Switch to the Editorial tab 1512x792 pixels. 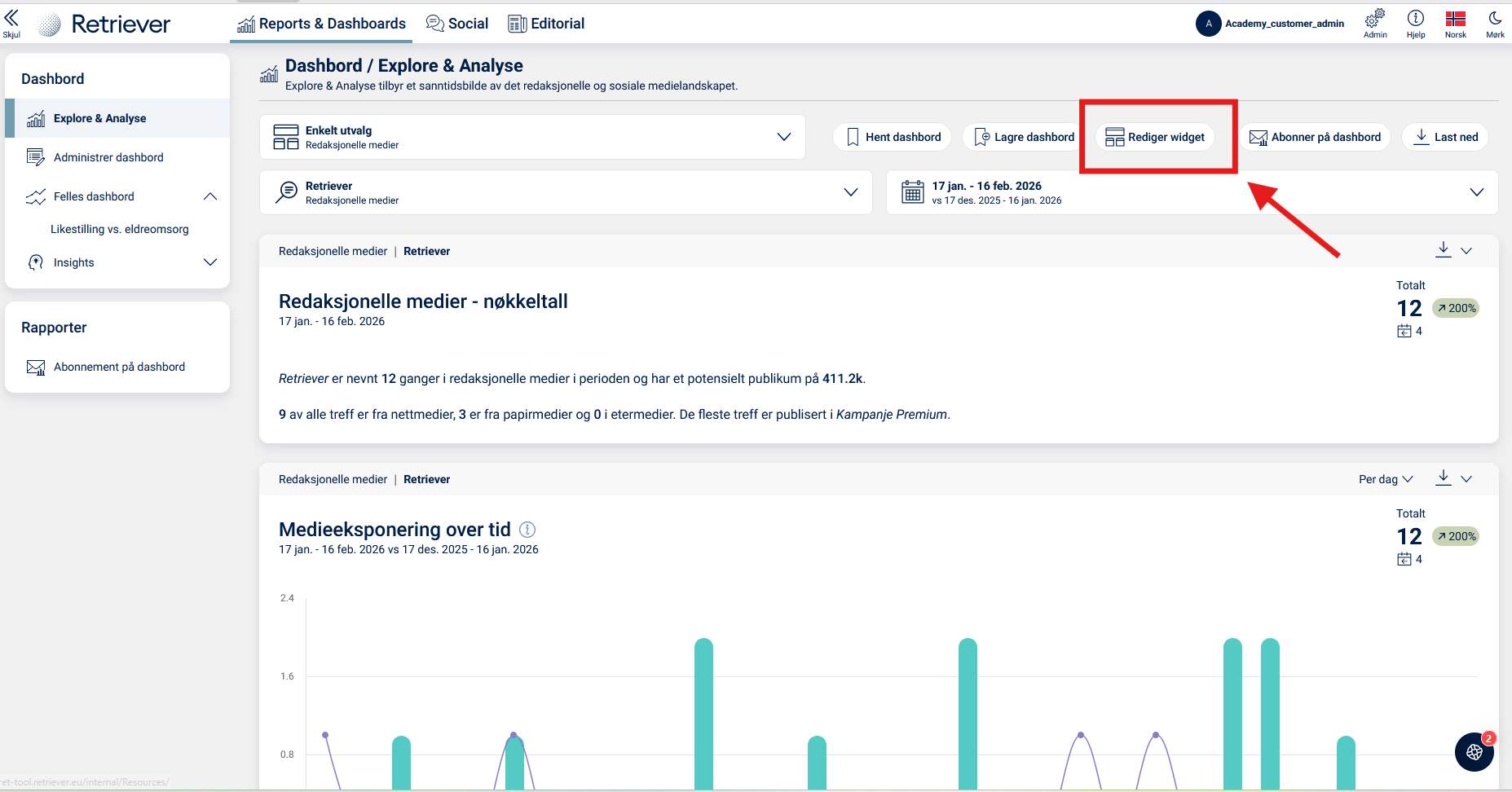(x=547, y=24)
